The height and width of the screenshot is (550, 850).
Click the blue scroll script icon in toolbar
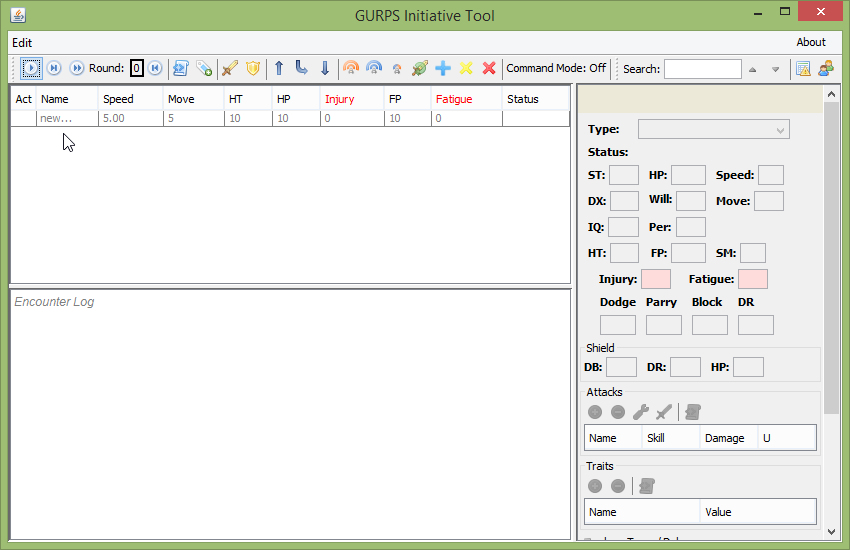click(x=181, y=68)
